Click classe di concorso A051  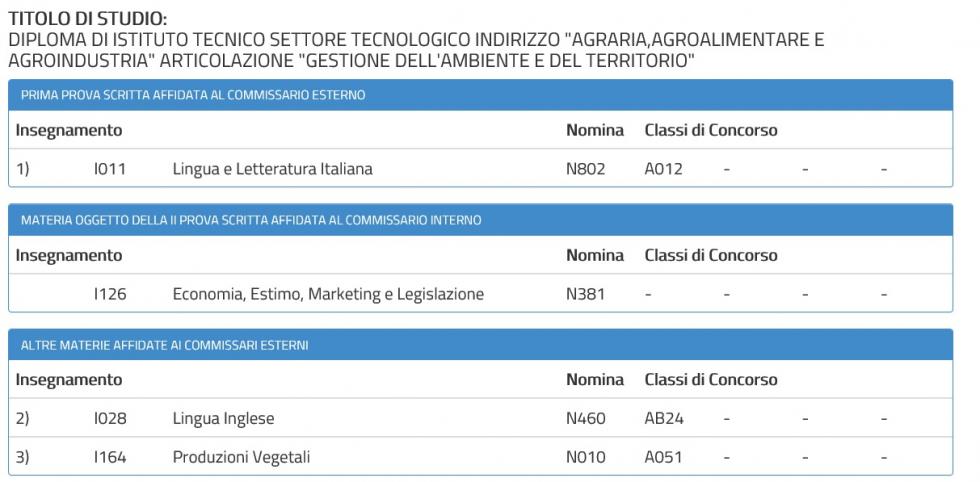(x=663, y=457)
